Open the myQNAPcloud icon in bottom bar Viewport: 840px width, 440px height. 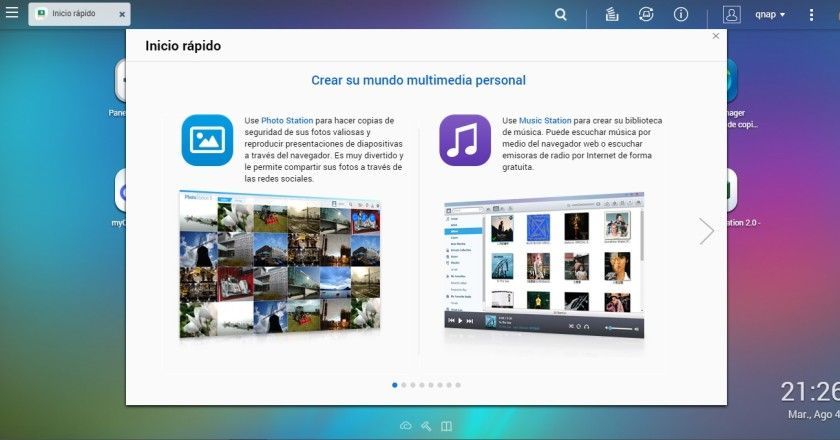coord(405,426)
